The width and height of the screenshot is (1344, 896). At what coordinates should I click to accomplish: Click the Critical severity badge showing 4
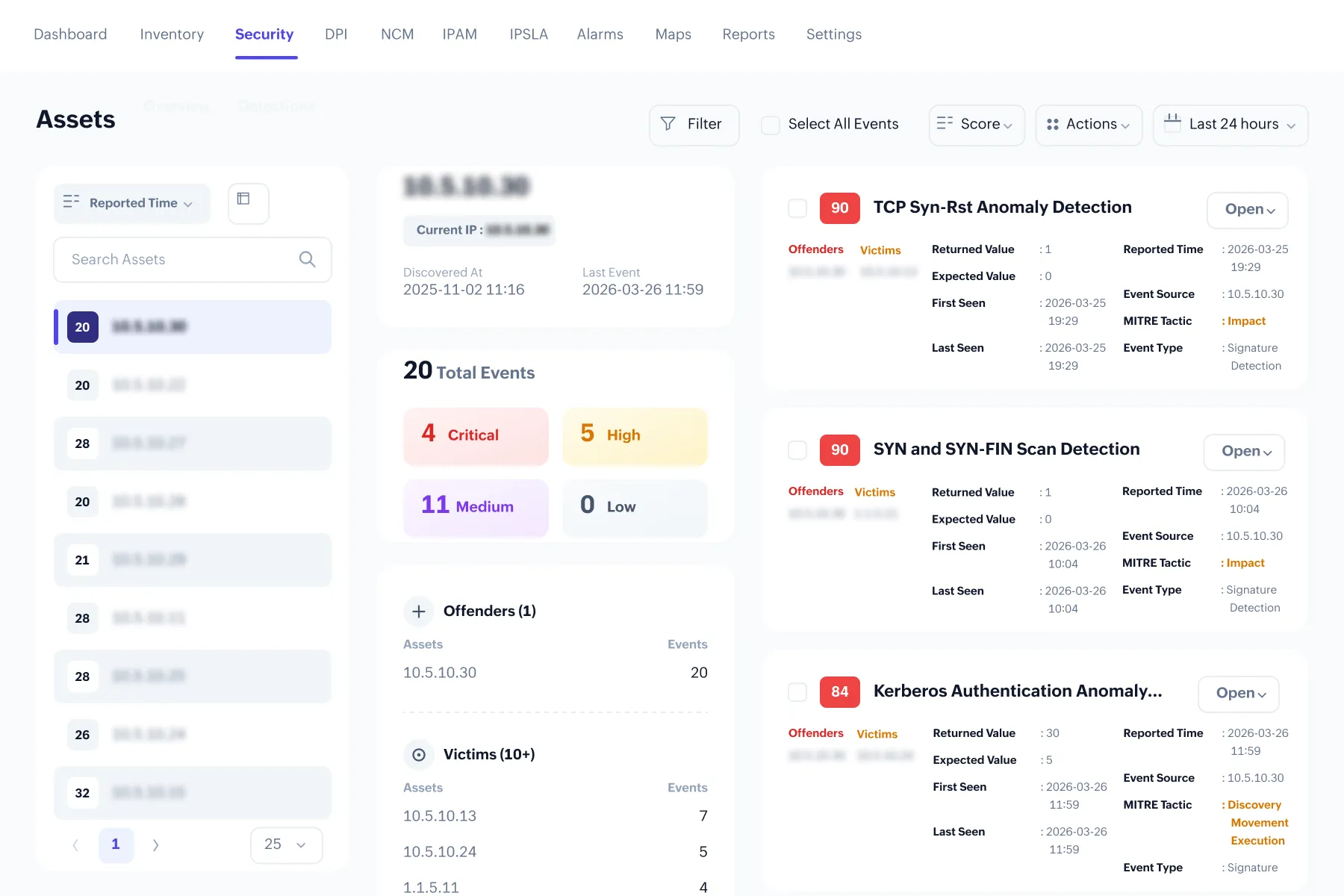click(476, 435)
